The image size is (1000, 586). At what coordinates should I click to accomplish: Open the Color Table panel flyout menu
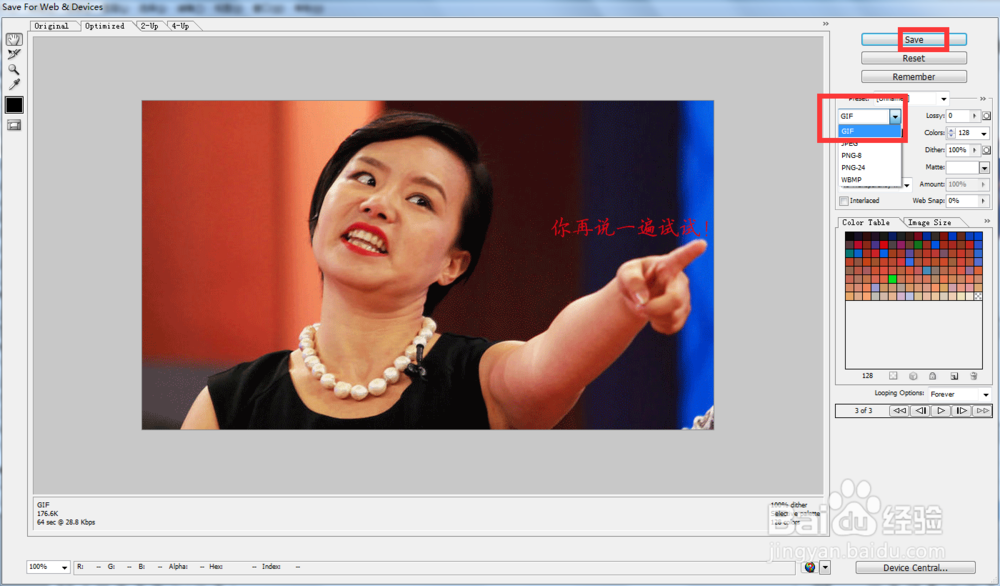tap(987, 221)
